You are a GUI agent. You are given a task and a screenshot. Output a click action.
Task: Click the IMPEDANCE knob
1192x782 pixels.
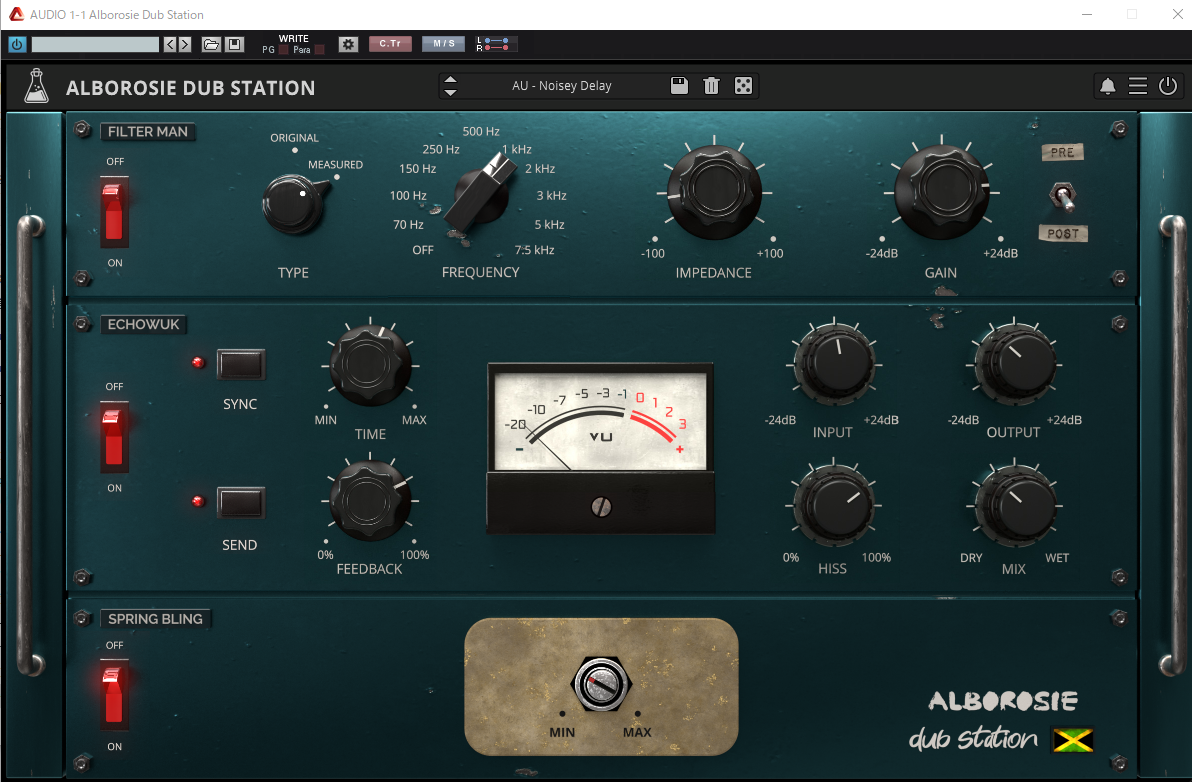[714, 192]
